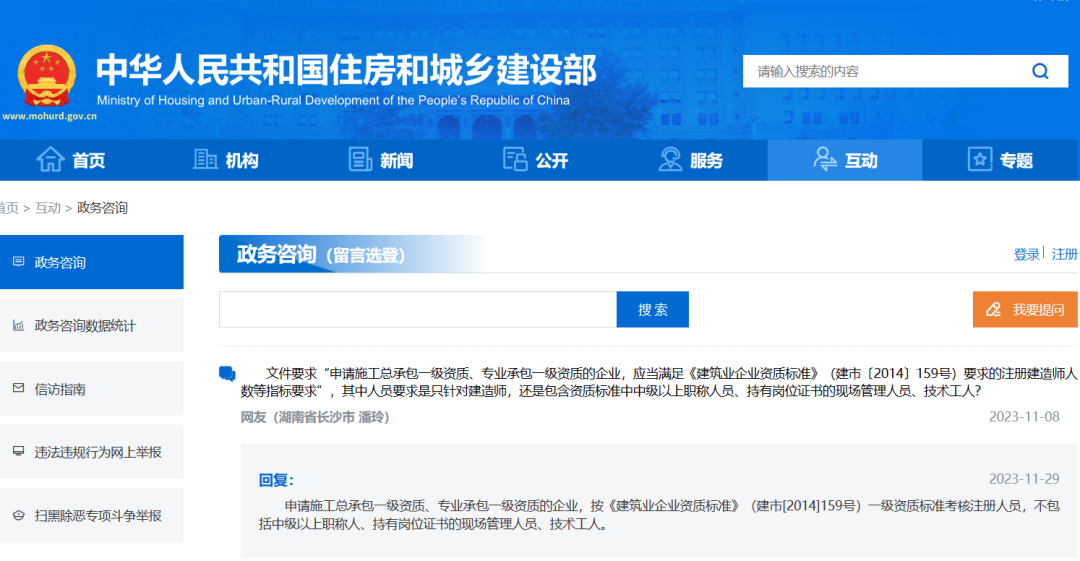This screenshot has height=561, width=1080.
Task: Open the 公开 navigation tab
Action: tap(536, 160)
